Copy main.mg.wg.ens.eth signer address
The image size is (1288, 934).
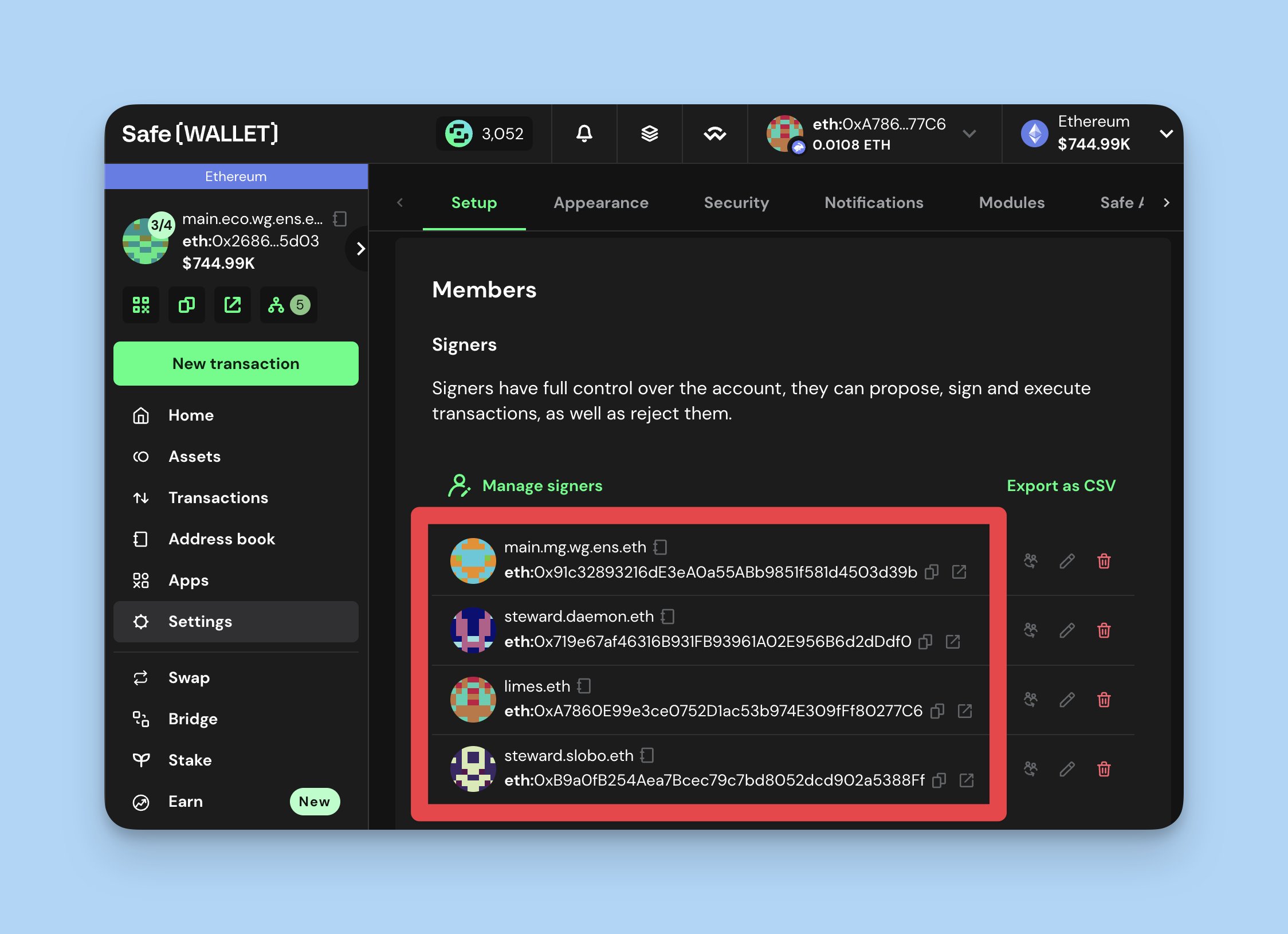click(932, 572)
